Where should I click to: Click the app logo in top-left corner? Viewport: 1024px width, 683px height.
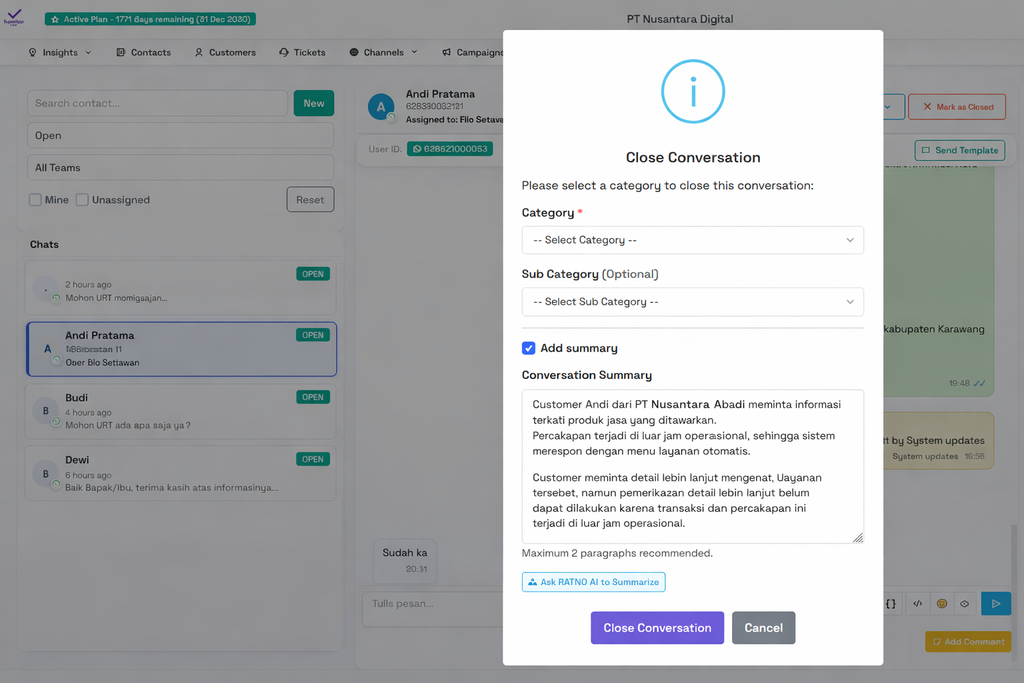click(14, 19)
